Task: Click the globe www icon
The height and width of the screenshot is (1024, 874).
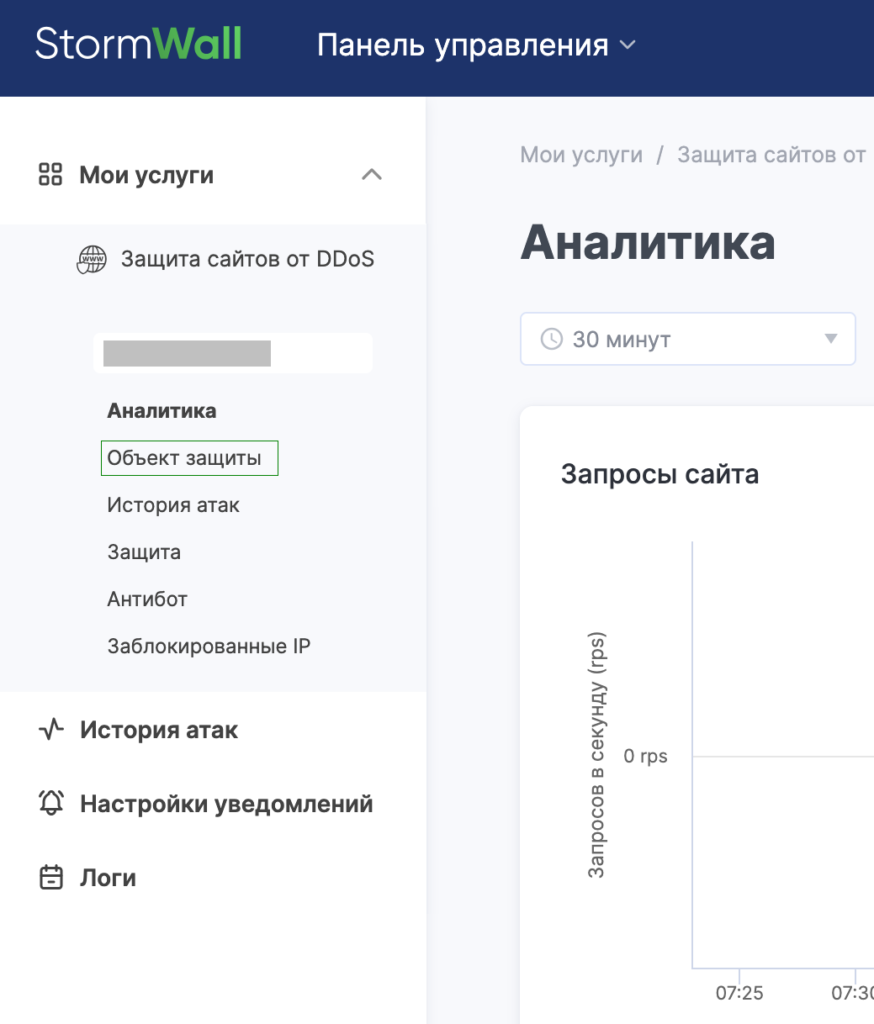Action: pos(92,259)
